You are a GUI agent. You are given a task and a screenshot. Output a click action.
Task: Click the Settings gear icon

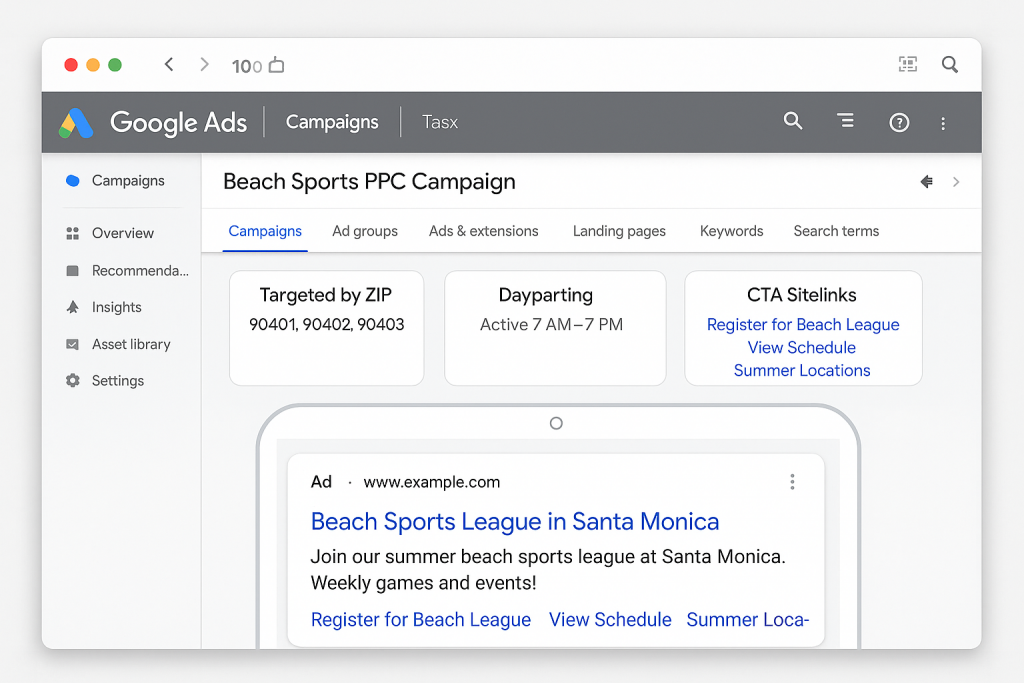coord(72,380)
